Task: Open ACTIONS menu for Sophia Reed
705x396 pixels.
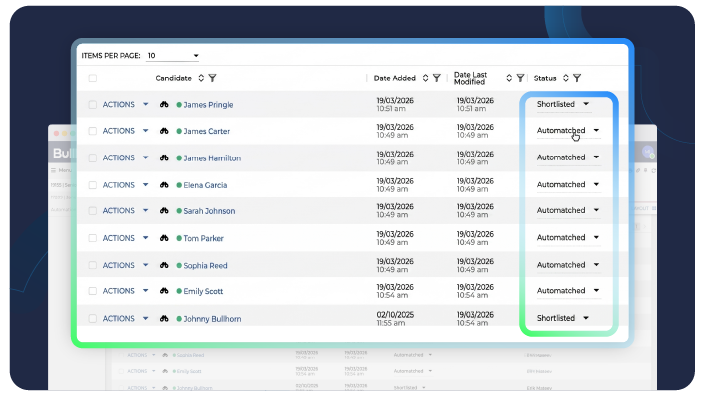Action: coord(125,265)
